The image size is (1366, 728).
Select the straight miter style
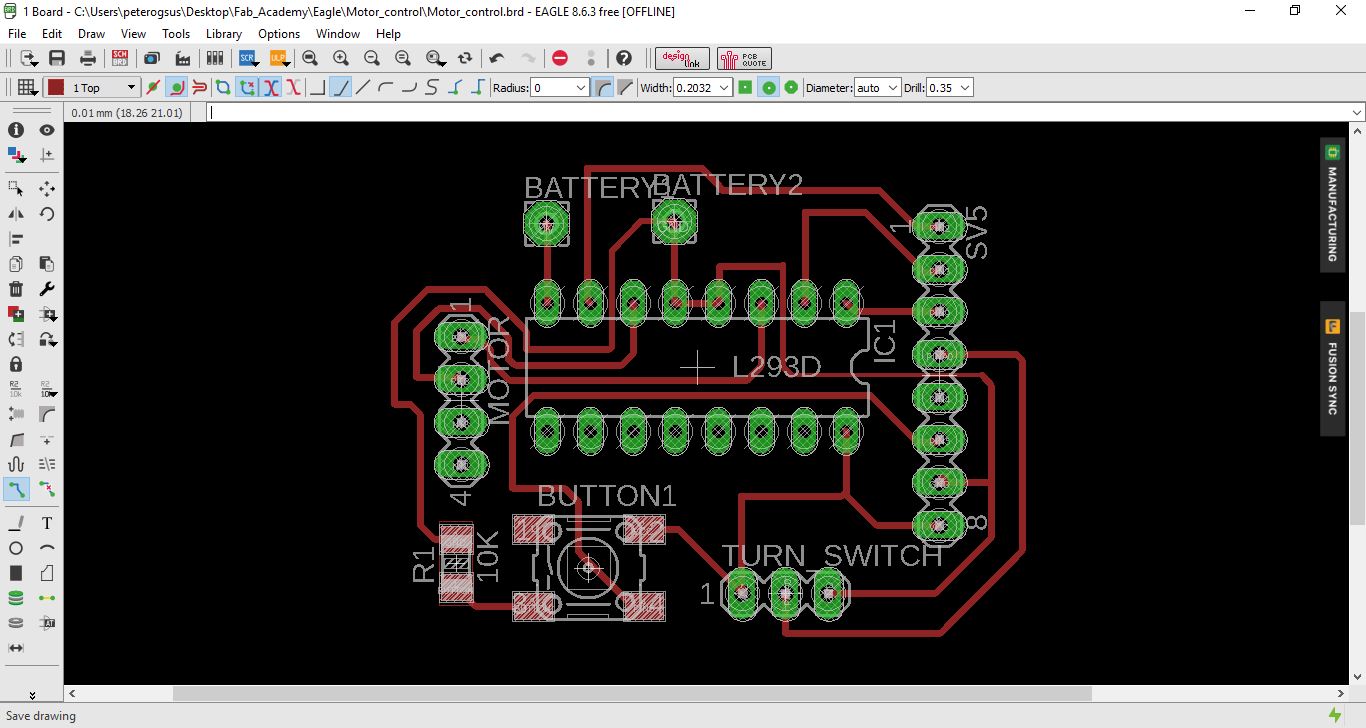pos(625,87)
